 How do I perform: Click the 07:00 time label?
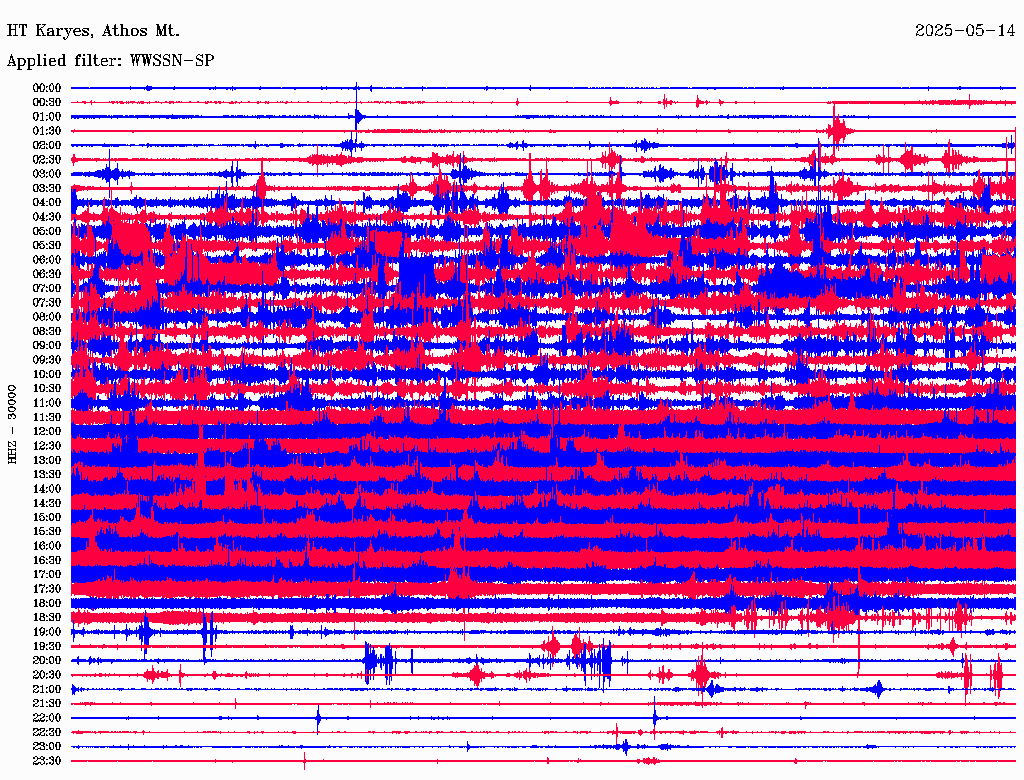pos(47,288)
